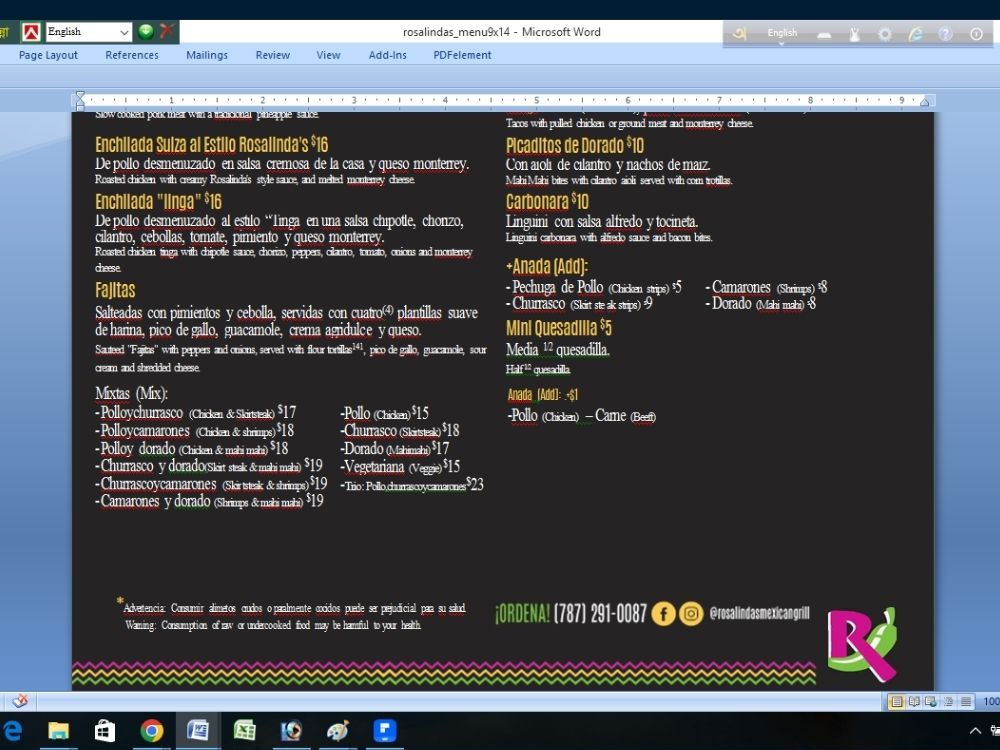Viewport: 1000px width, 750px height.
Task: Expand the floating bar English language selector
Action: [782, 34]
